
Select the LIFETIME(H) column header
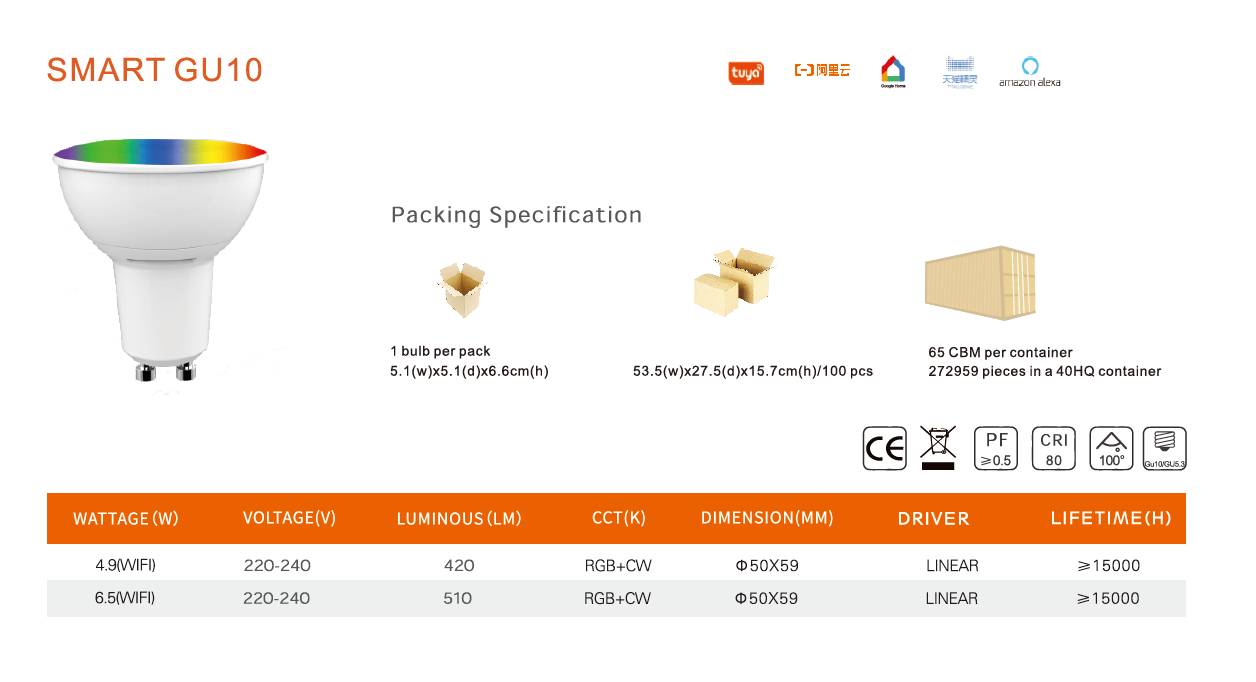click(x=1111, y=518)
